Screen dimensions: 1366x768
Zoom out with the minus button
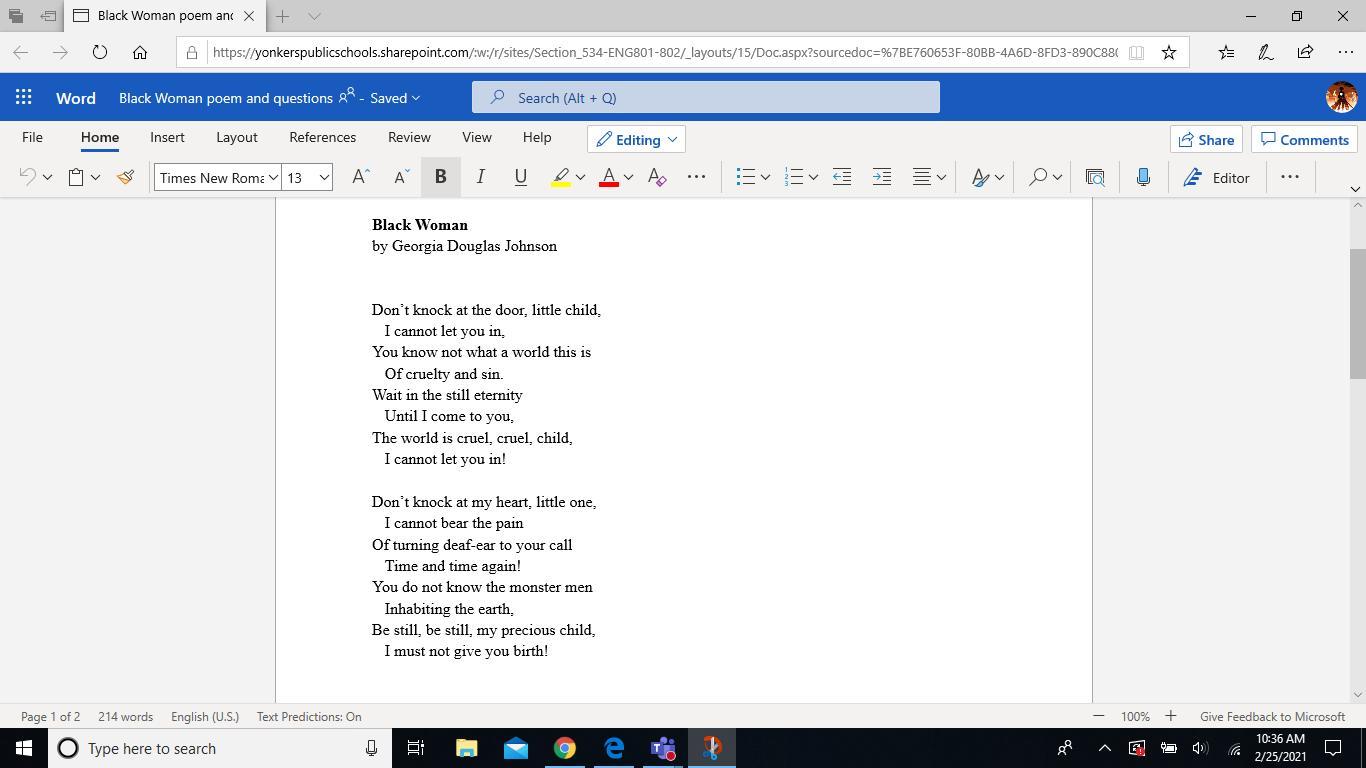click(1098, 716)
